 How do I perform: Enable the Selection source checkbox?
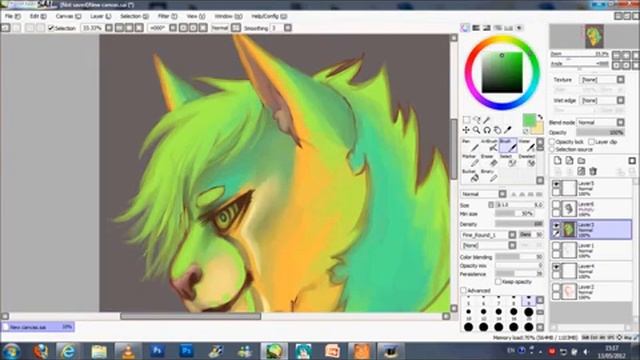tap(552, 149)
